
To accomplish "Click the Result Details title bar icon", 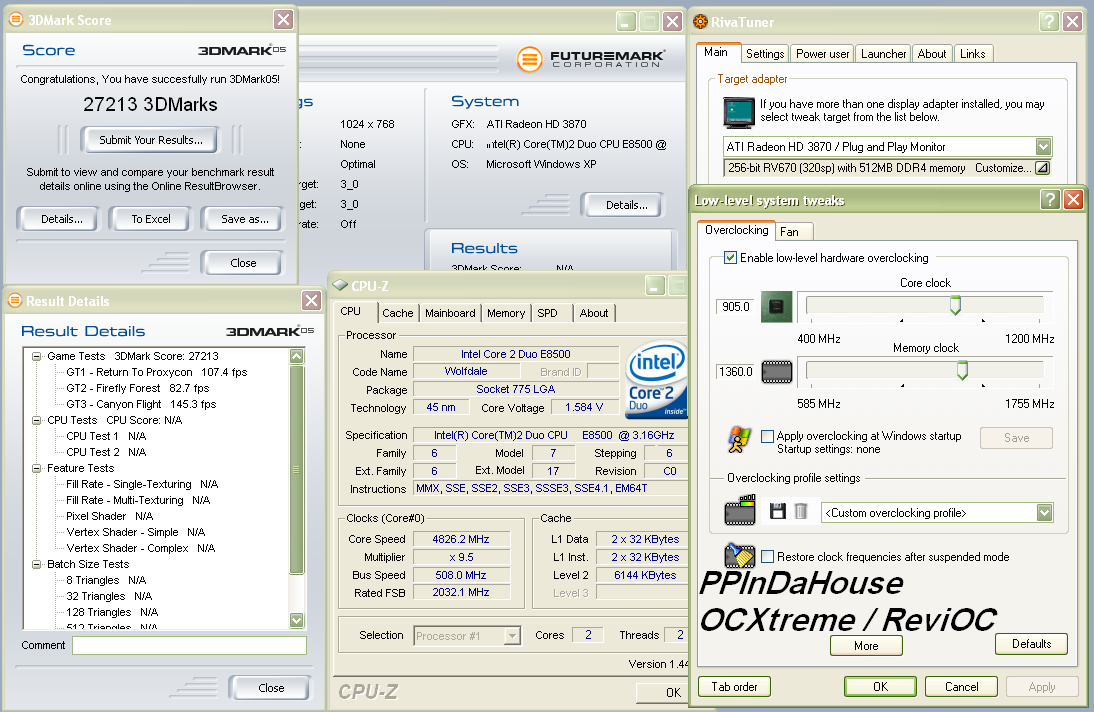I will pos(15,300).
